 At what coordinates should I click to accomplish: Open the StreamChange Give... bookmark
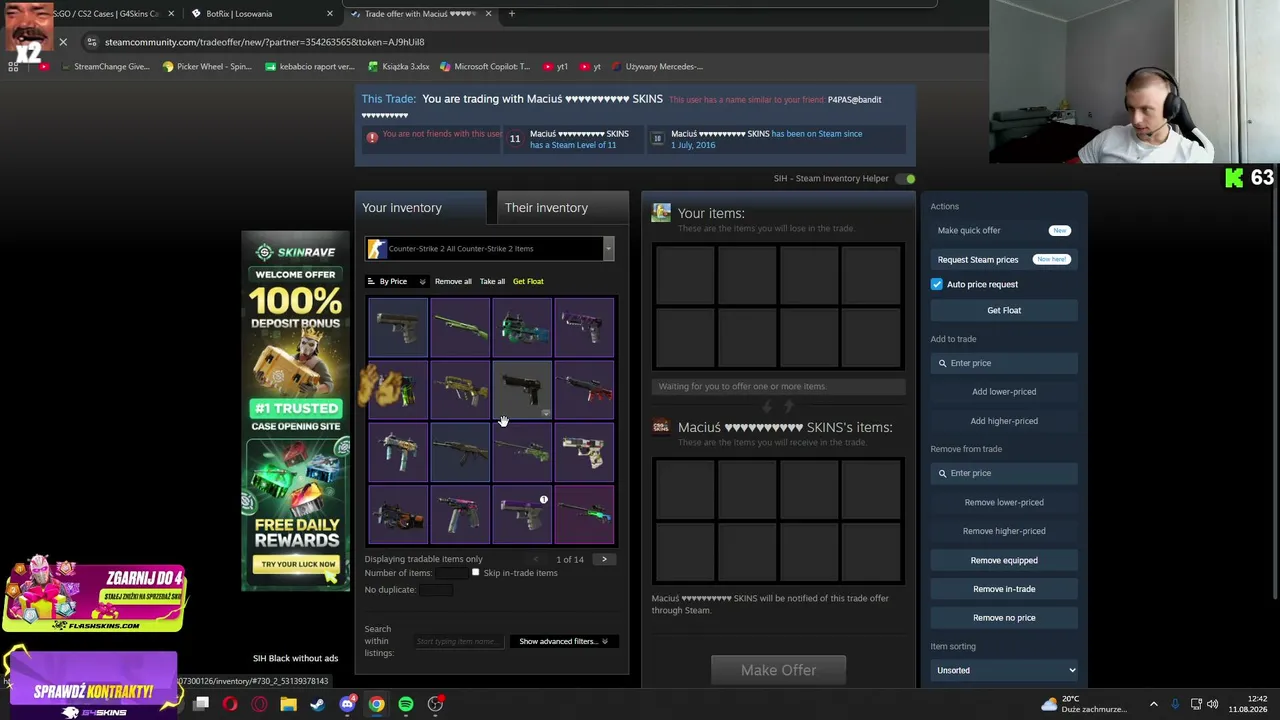pos(105,67)
